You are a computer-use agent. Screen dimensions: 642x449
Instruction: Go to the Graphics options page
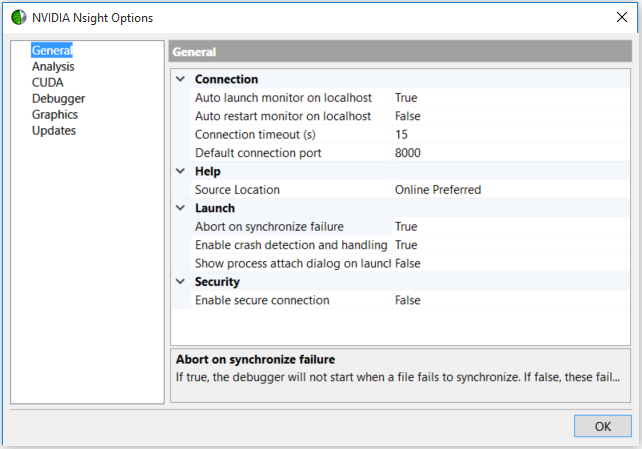pyautogui.click(x=55, y=114)
